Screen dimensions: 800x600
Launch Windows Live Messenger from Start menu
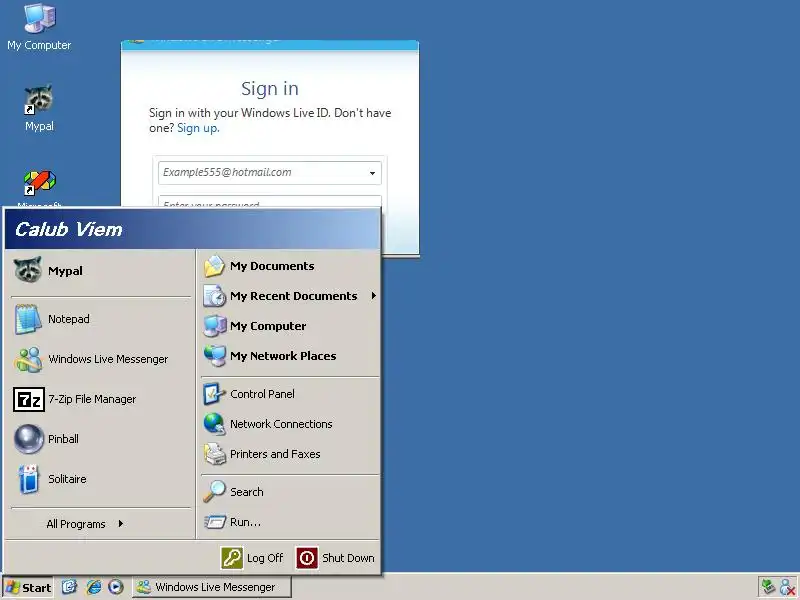pyautogui.click(x=100, y=359)
